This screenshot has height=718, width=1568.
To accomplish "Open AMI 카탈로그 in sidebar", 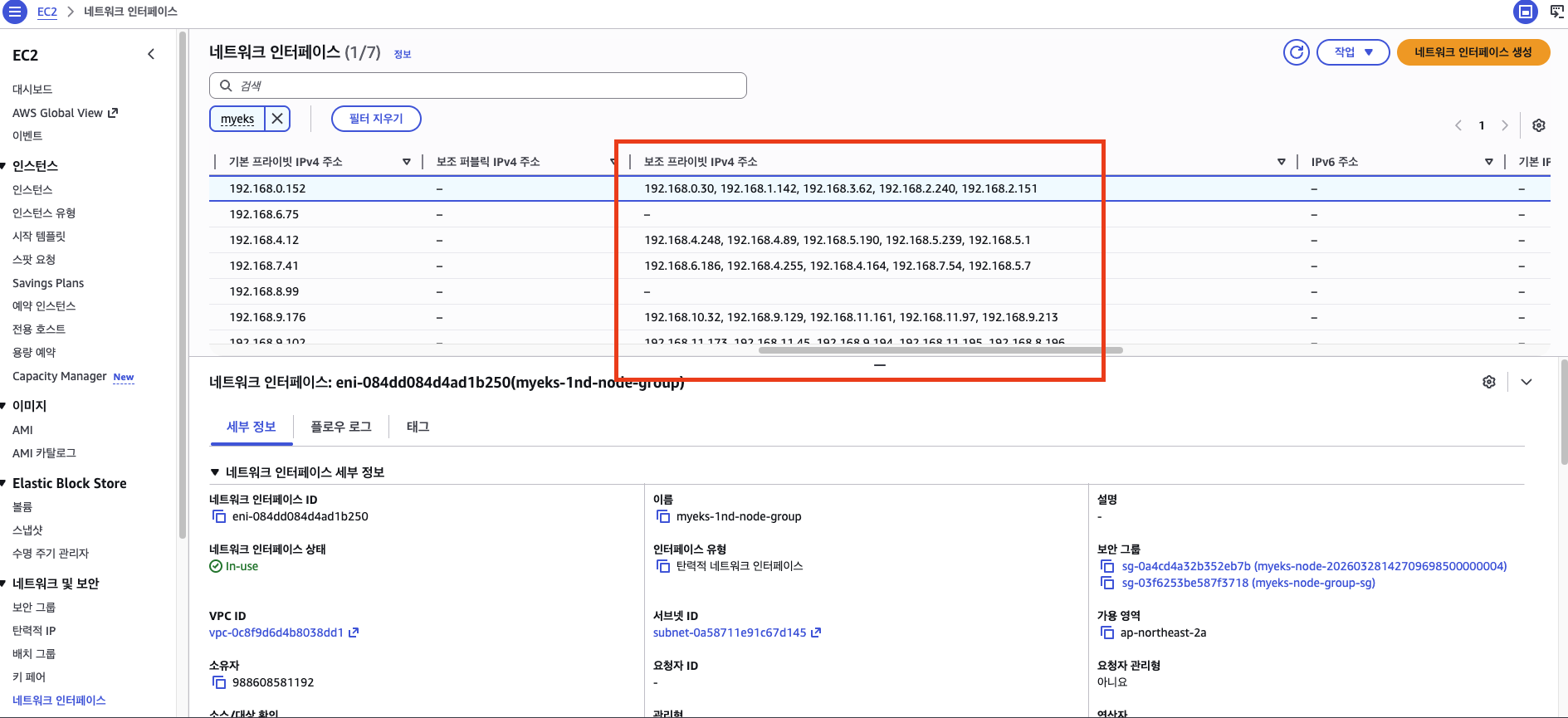I will tap(44, 453).
